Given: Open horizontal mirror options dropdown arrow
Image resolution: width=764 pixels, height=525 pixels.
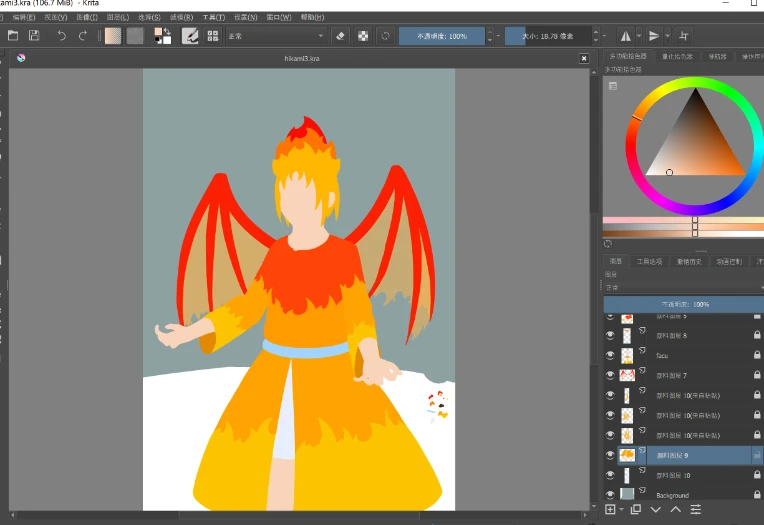Looking at the screenshot, I should point(639,36).
